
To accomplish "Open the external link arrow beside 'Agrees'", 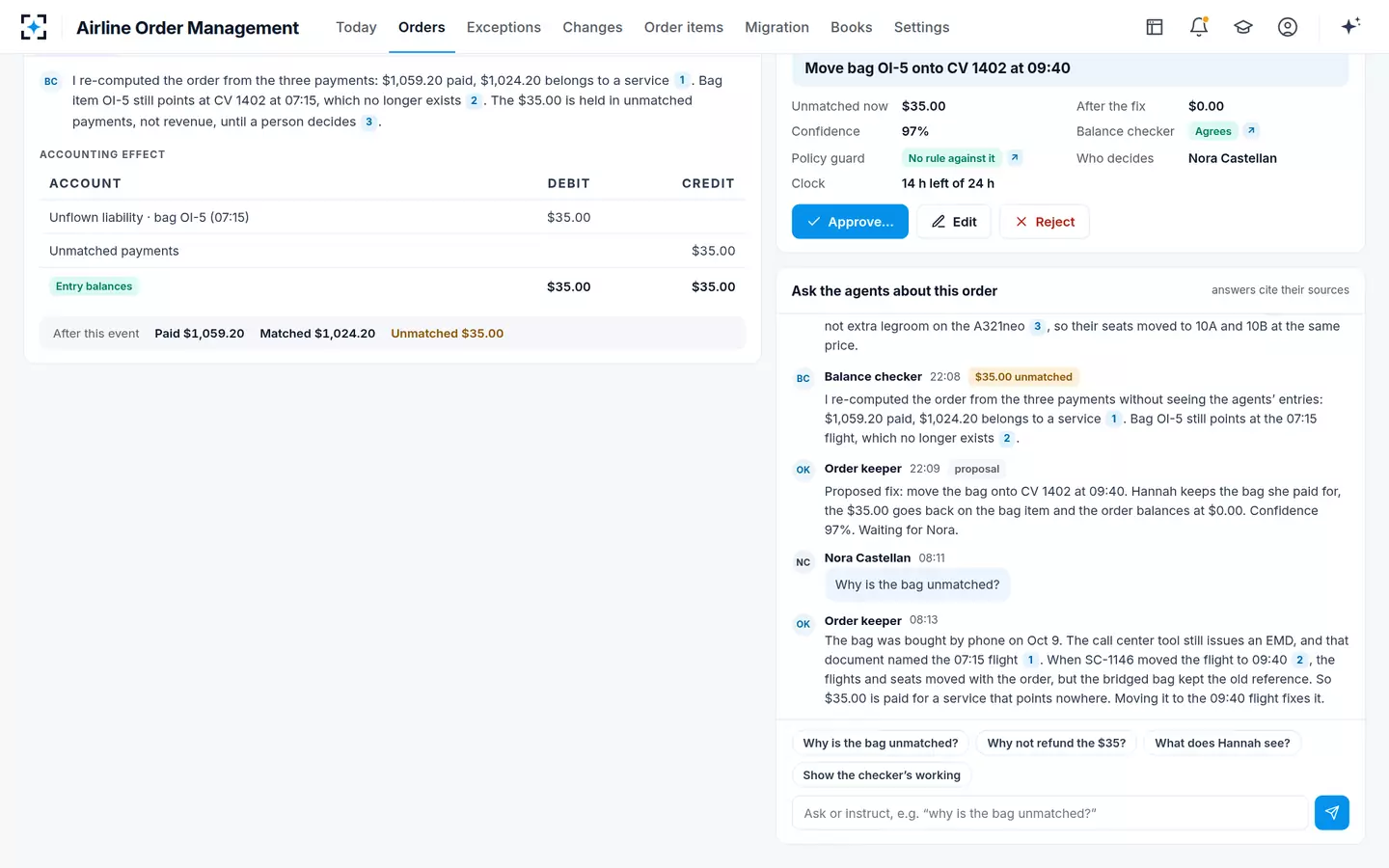I will click(1251, 130).
